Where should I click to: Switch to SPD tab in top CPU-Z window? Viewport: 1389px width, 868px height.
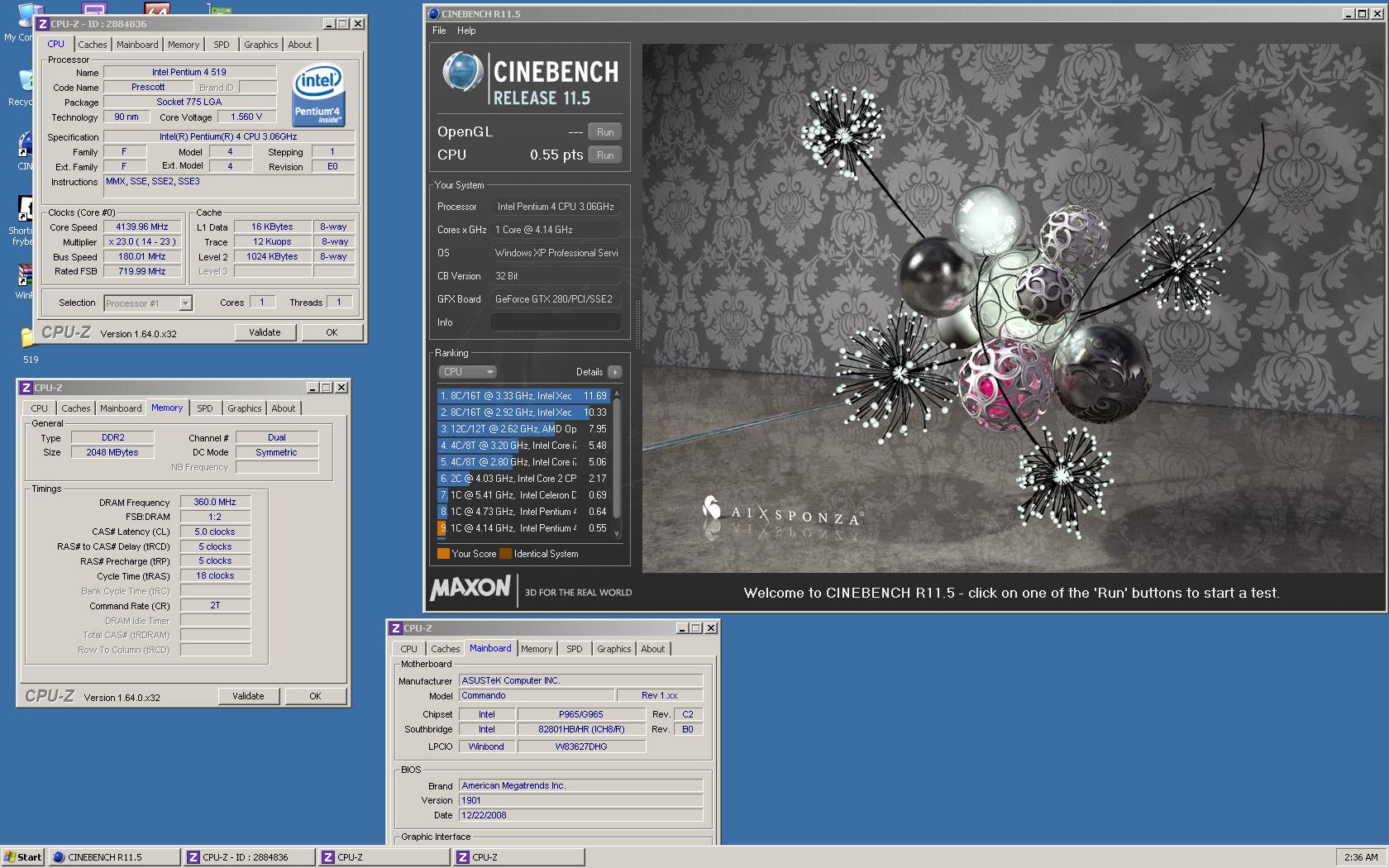222,45
